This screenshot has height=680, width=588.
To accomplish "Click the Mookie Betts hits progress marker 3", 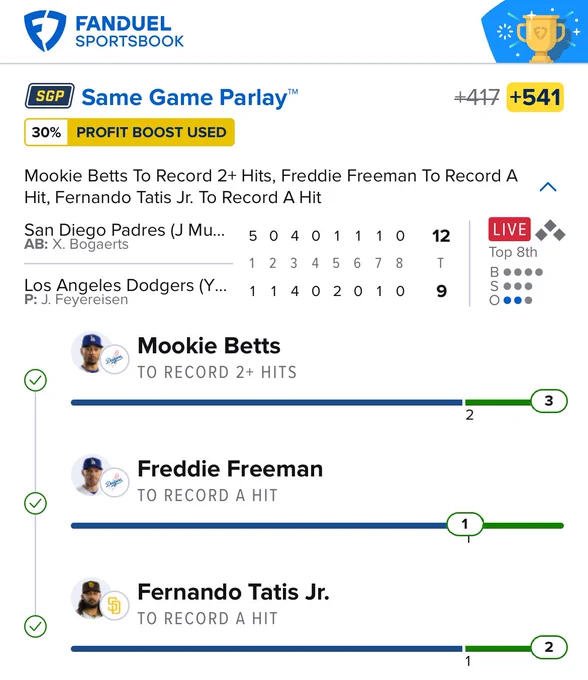I will (549, 401).
